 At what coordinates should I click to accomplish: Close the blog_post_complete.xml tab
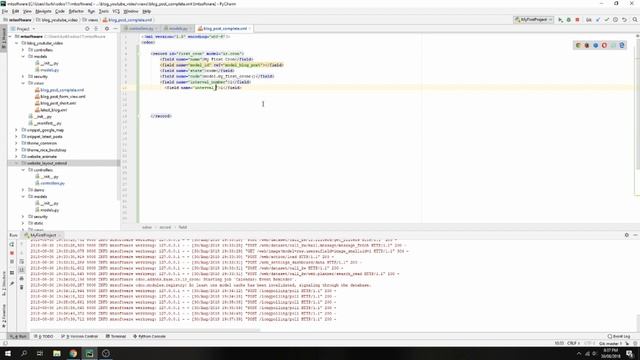point(250,29)
